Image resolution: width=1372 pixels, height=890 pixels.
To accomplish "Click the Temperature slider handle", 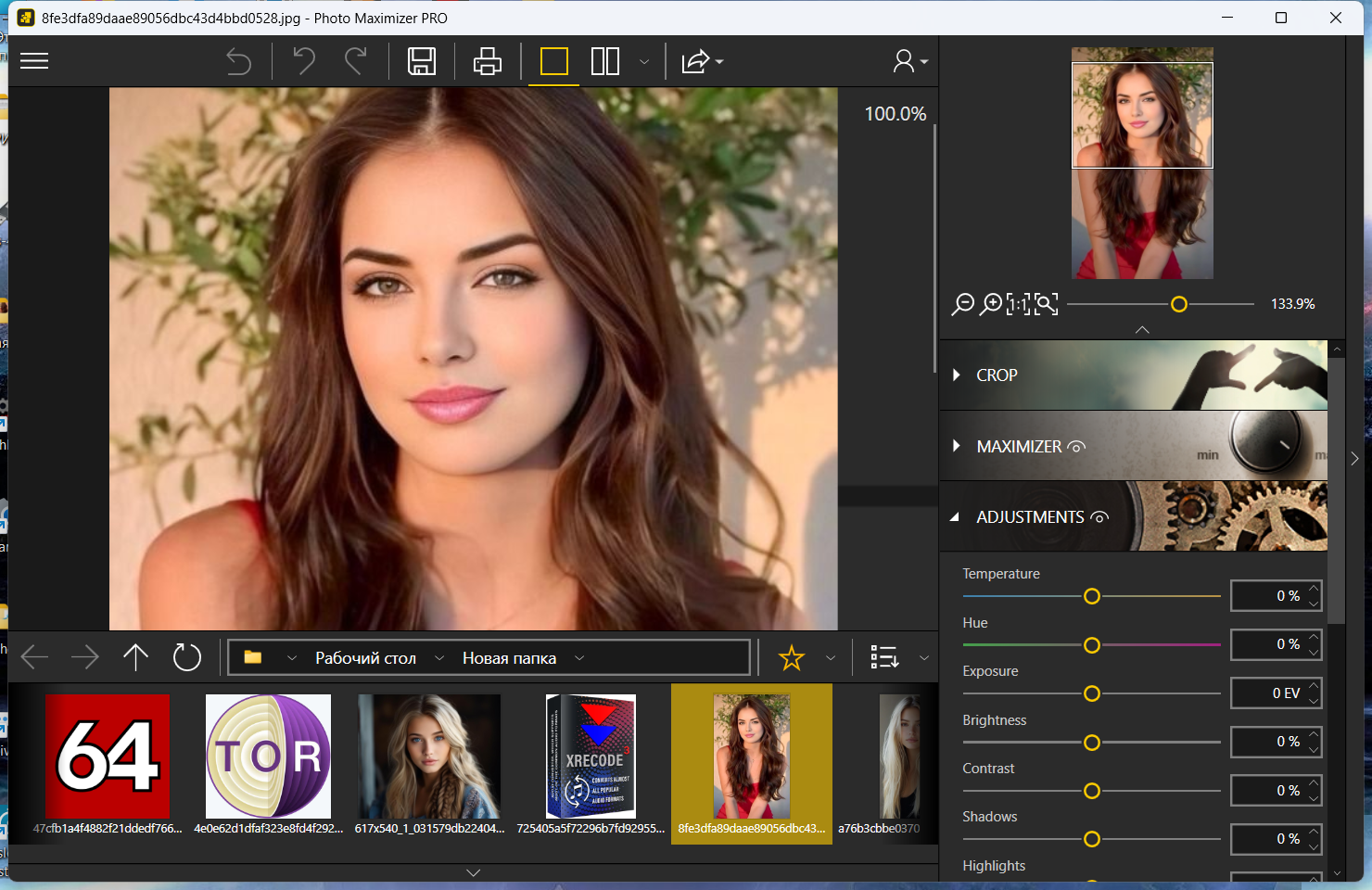I will point(1092,596).
